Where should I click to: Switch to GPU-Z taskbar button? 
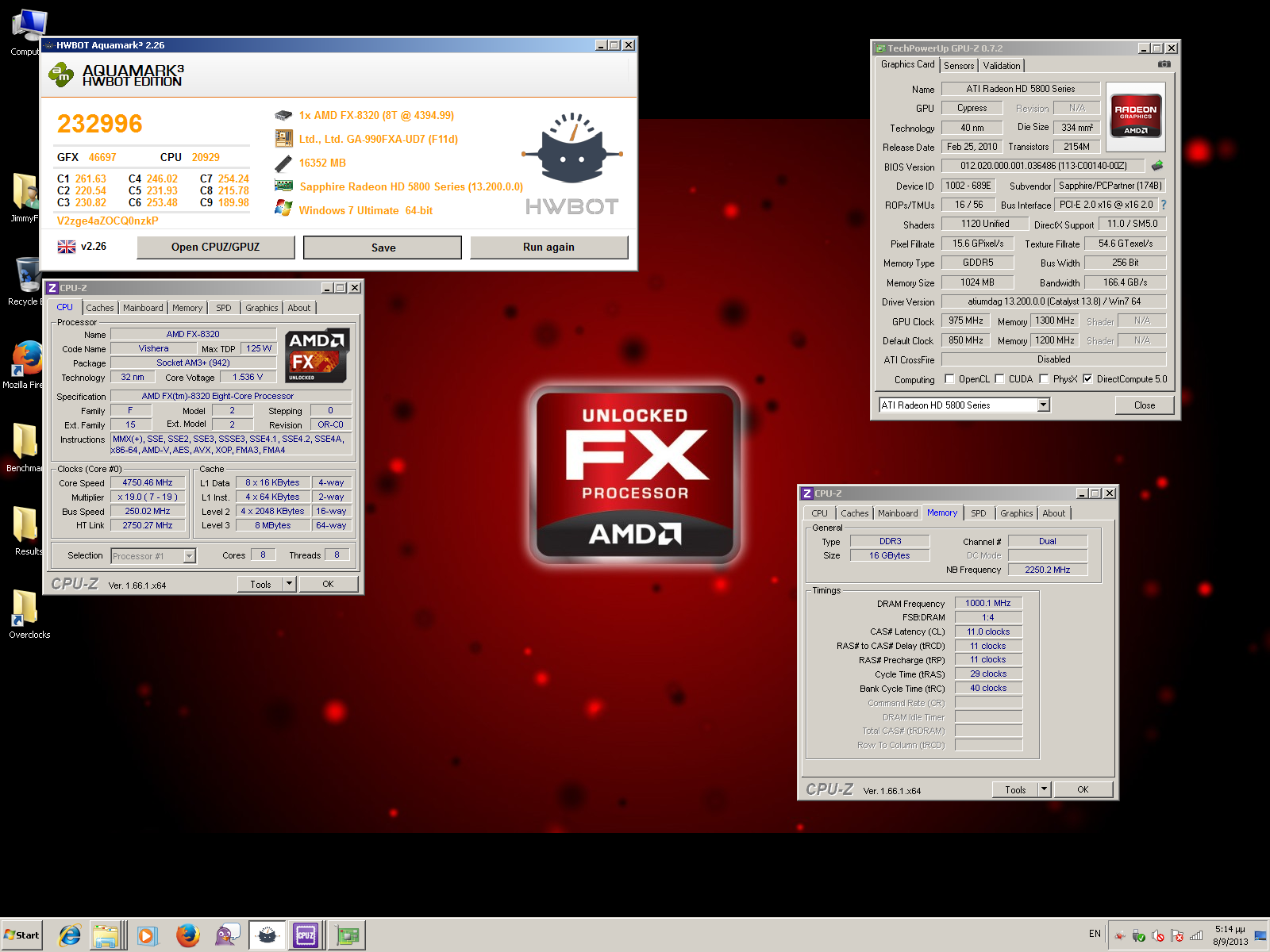click(x=347, y=935)
